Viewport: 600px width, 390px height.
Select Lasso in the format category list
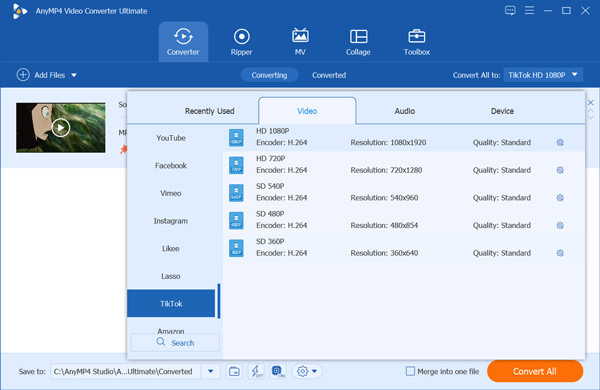171,276
